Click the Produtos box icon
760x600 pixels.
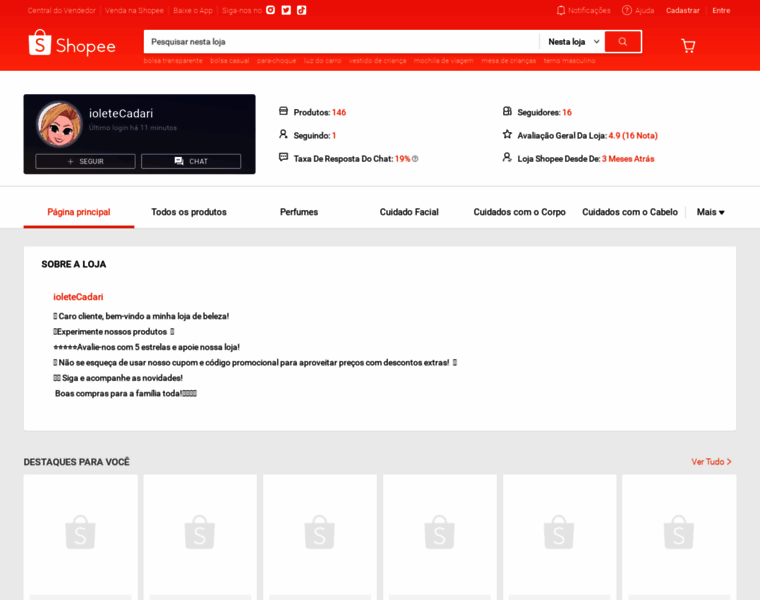point(284,111)
